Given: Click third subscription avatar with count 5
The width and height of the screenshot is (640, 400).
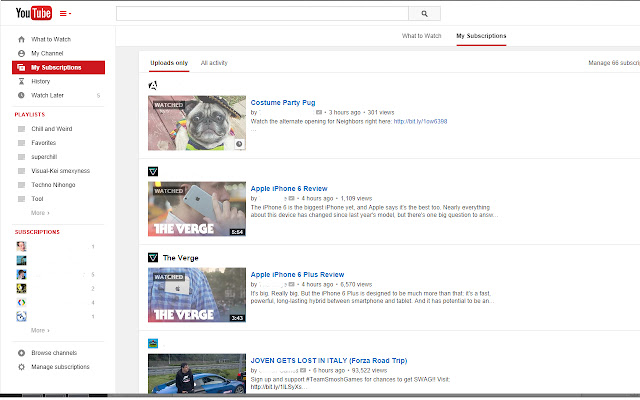Looking at the screenshot, I should (22, 274).
